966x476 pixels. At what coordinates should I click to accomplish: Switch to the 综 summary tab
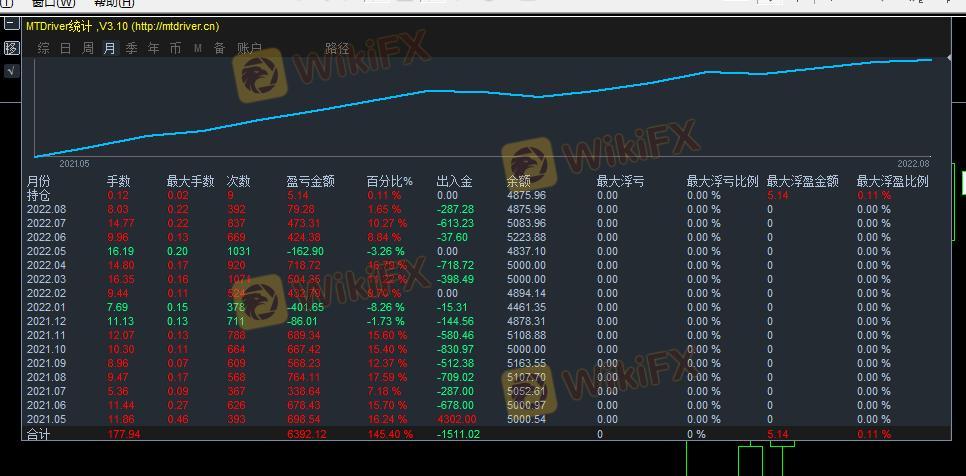(x=43, y=48)
